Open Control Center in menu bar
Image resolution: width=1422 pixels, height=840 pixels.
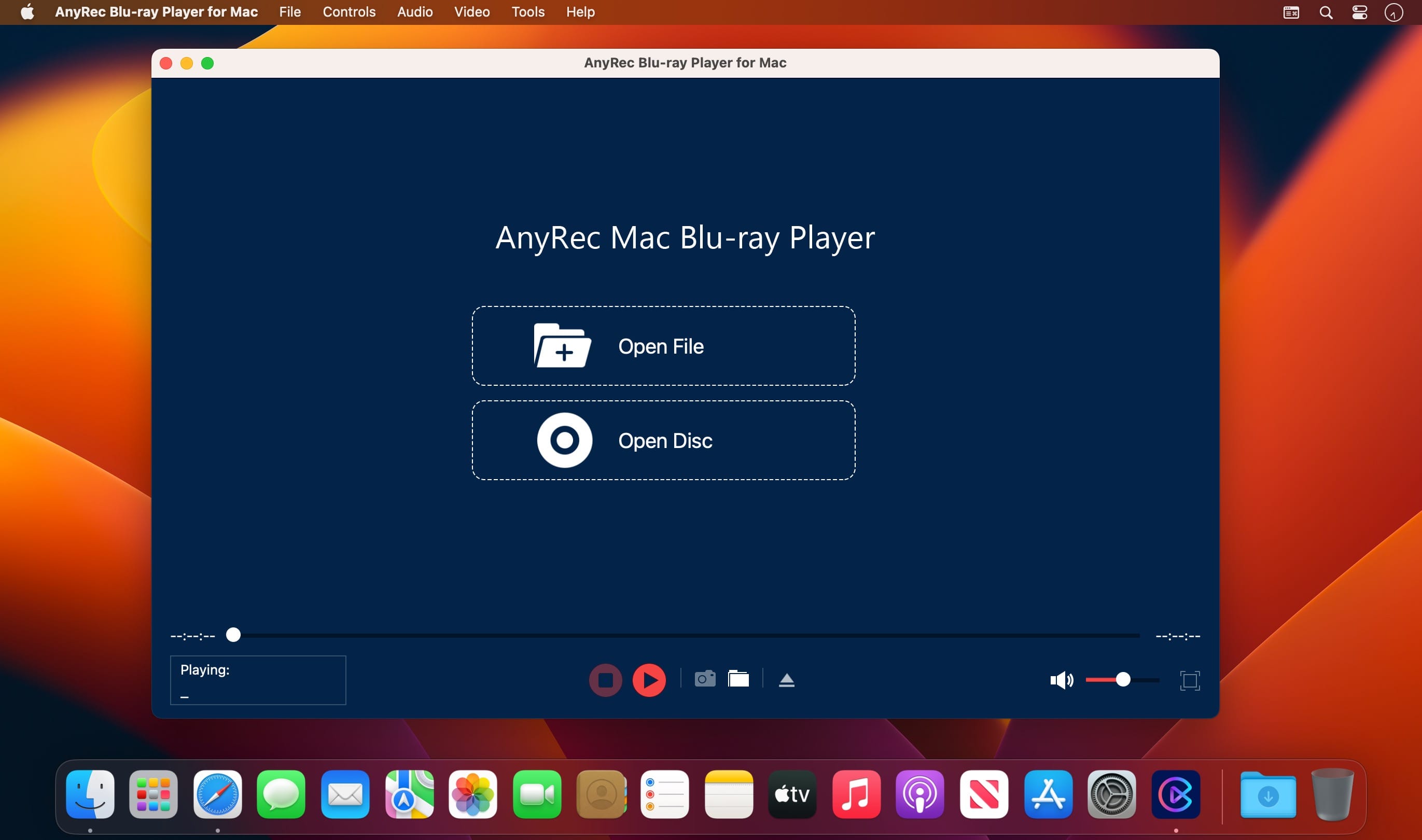[1360, 12]
